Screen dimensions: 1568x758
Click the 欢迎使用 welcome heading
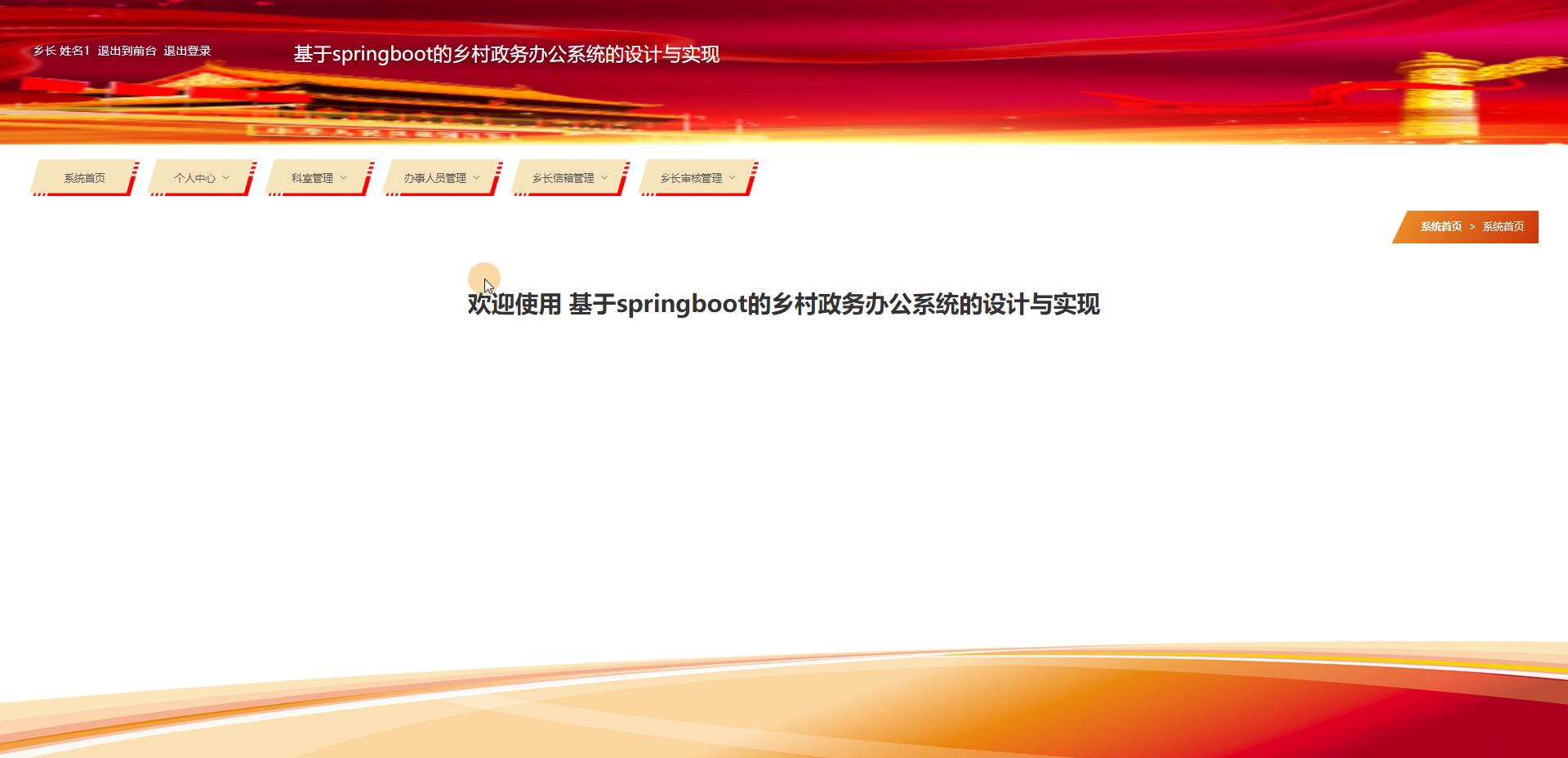tap(783, 304)
